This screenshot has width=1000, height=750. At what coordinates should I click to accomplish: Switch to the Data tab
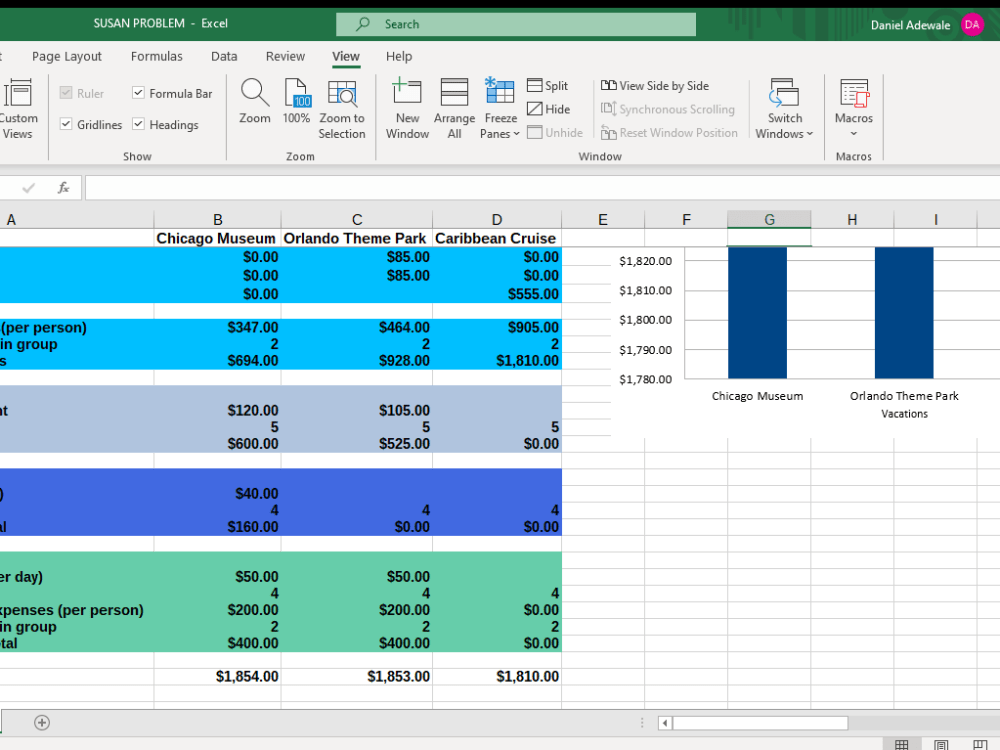coord(224,56)
